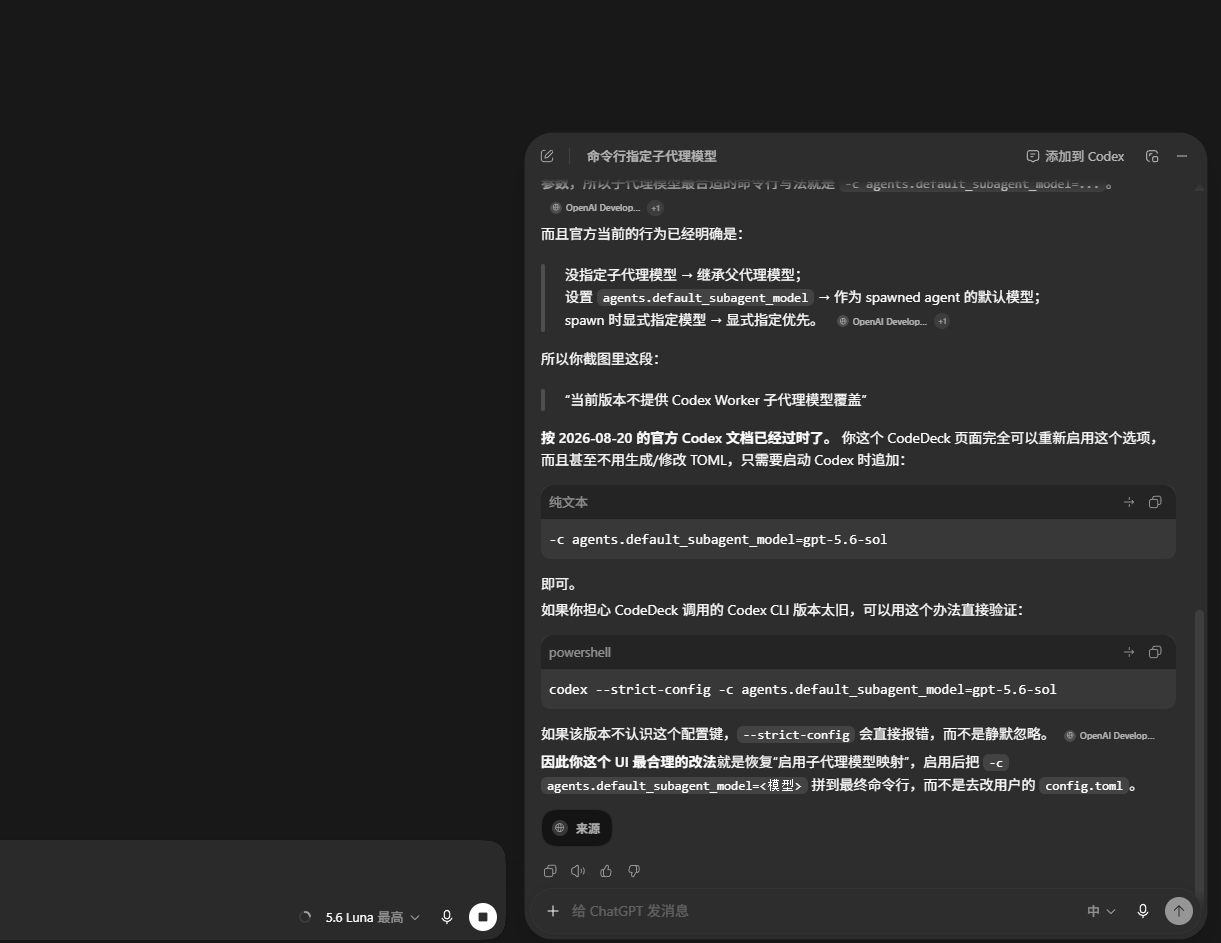This screenshot has width=1221, height=943.
Task: Click the bold text 按 2026-08-20 的官方 Codex 文档已经过时了
Action: (x=686, y=438)
